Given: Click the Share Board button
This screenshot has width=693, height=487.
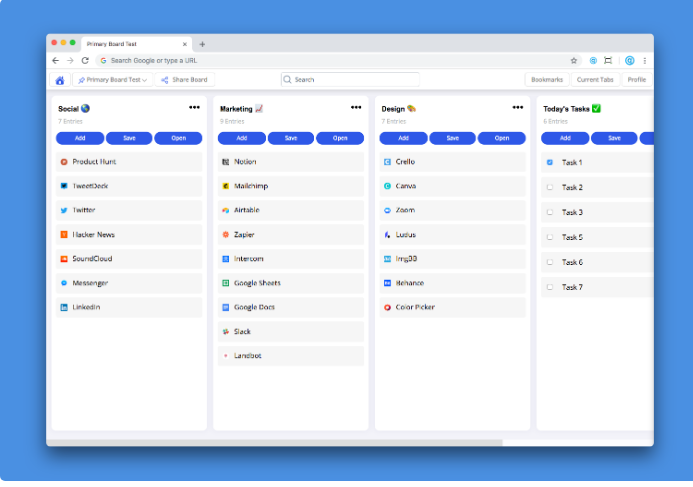Looking at the screenshot, I should 185,80.
